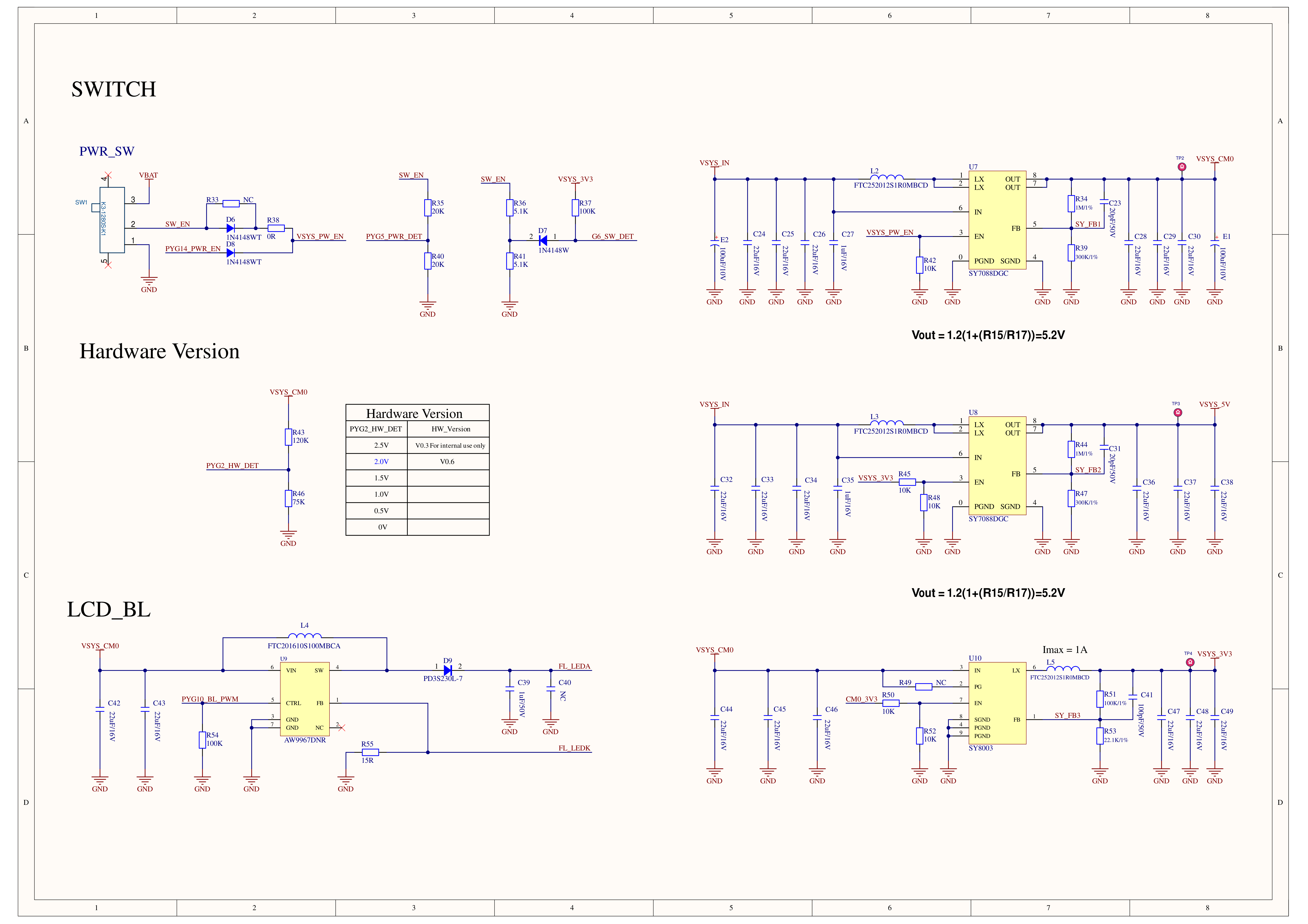Click the Hardware Version table header
The image size is (1308, 924).
click(x=414, y=413)
